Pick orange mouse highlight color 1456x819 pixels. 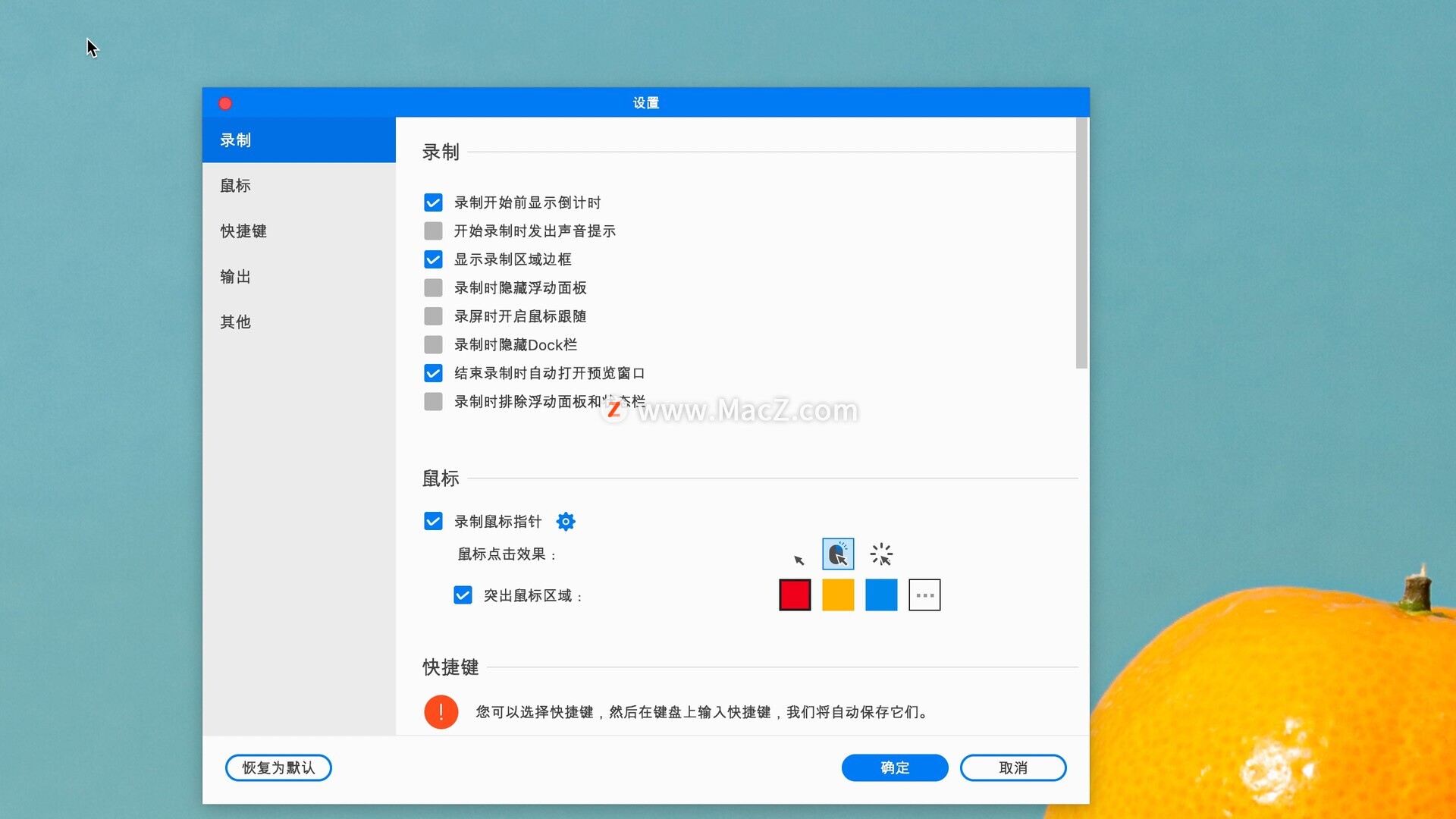pyautogui.click(x=838, y=595)
